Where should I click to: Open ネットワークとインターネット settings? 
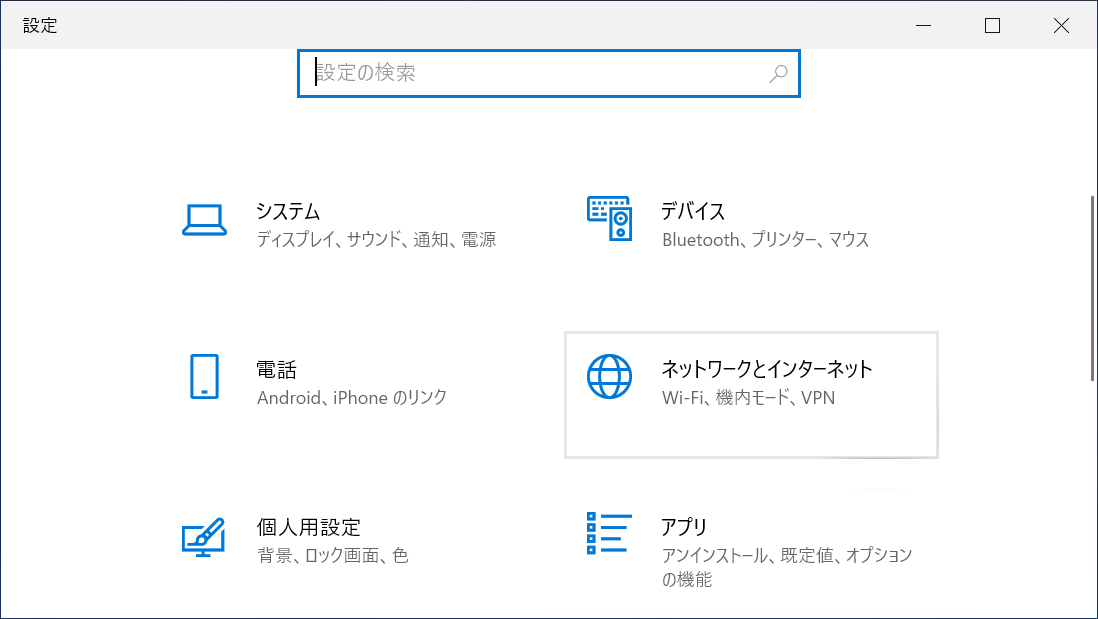tap(751, 396)
